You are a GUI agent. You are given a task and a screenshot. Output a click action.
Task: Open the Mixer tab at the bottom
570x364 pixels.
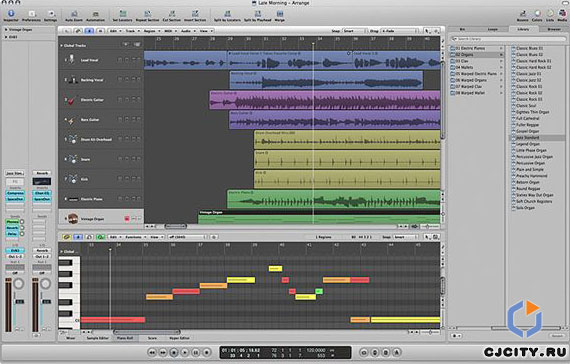[71, 338]
